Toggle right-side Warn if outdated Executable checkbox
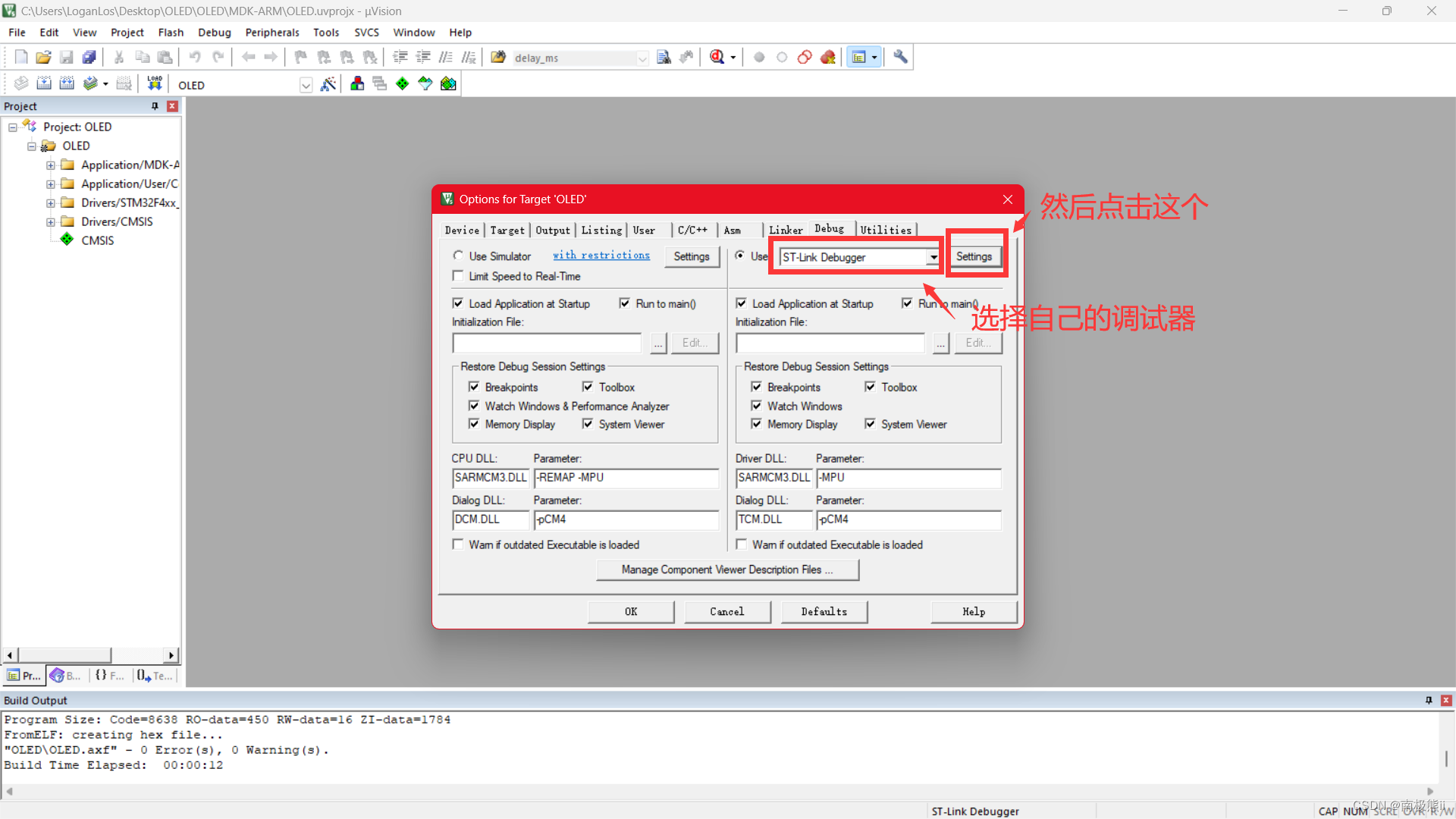This screenshot has width=1456, height=819. 742,544
